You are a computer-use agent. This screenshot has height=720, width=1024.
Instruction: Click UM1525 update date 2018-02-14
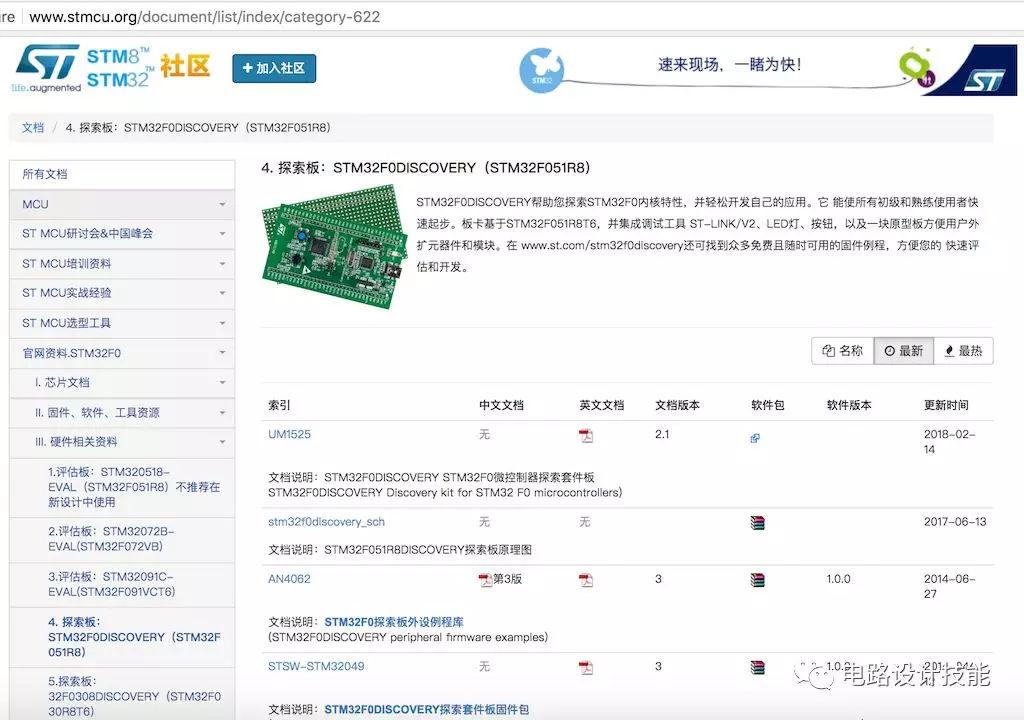[950, 442]
